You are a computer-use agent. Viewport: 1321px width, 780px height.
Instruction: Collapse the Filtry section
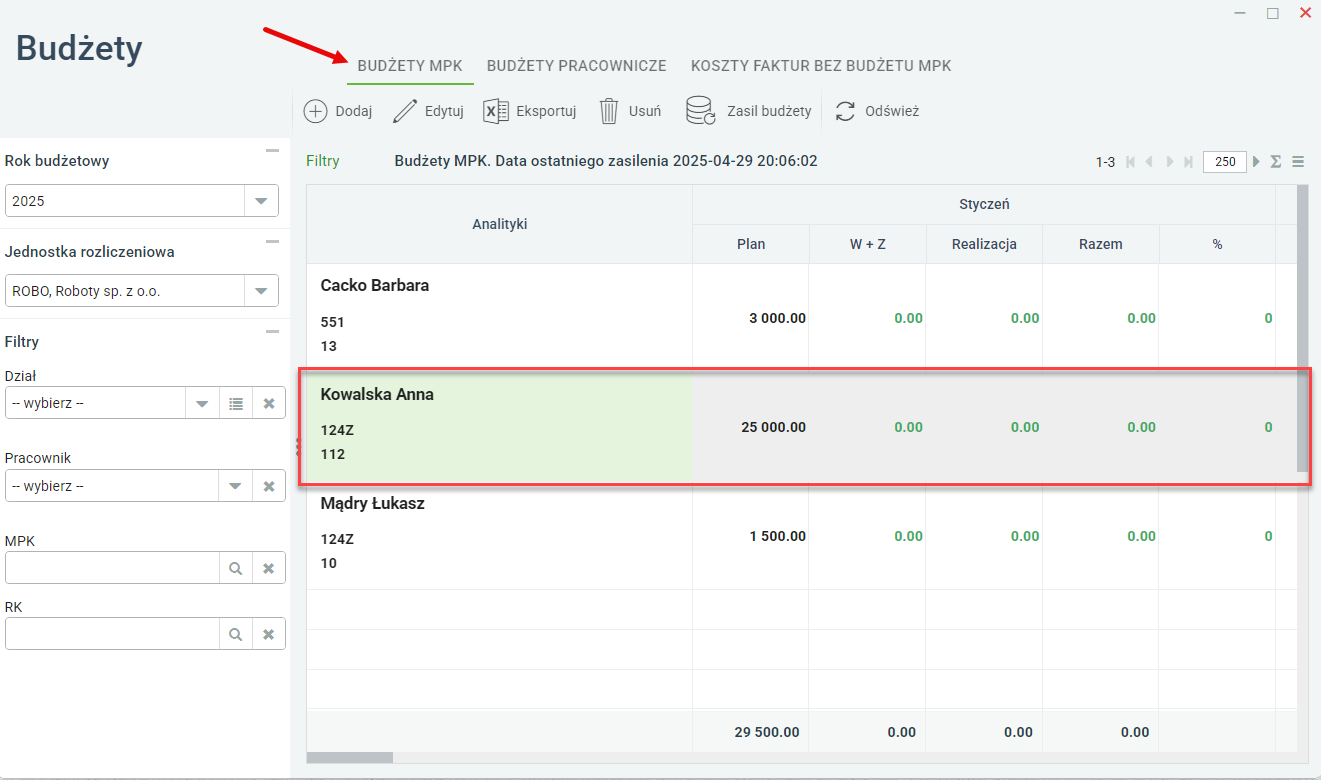[272, 331]
